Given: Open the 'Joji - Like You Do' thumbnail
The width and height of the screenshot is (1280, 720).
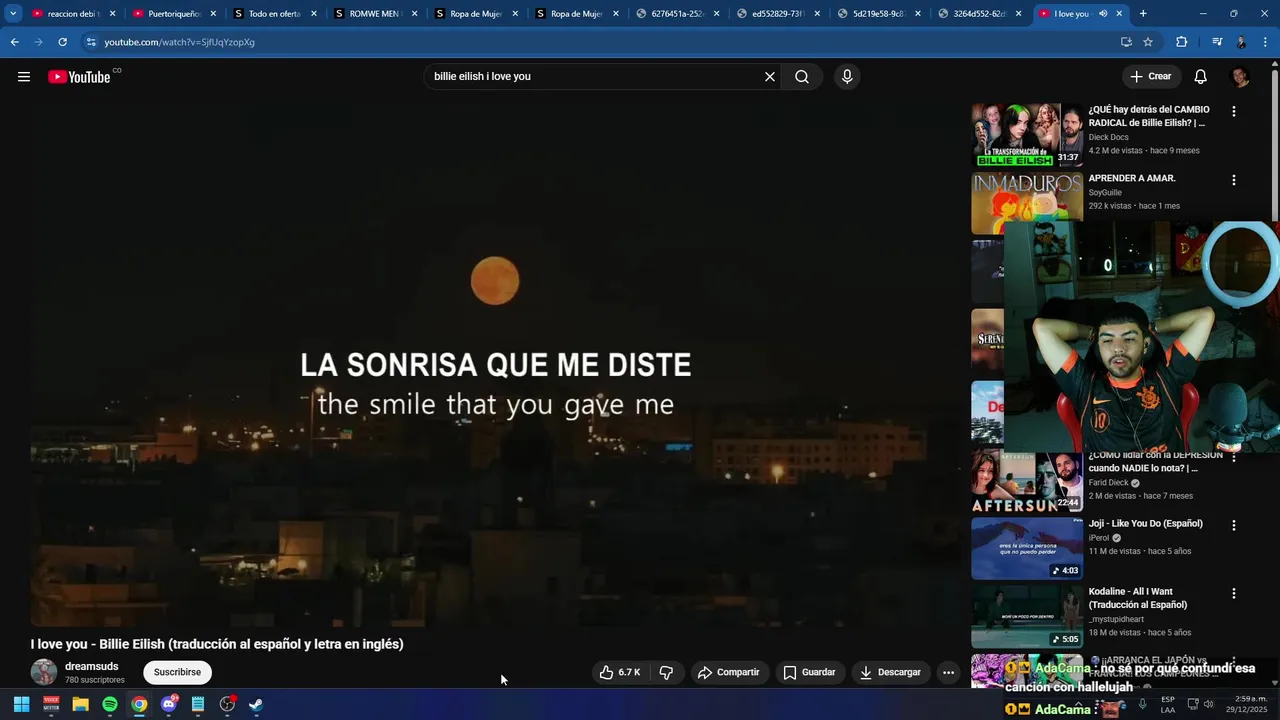Looking at the screenshot, I should click(x=1027, y=548).
